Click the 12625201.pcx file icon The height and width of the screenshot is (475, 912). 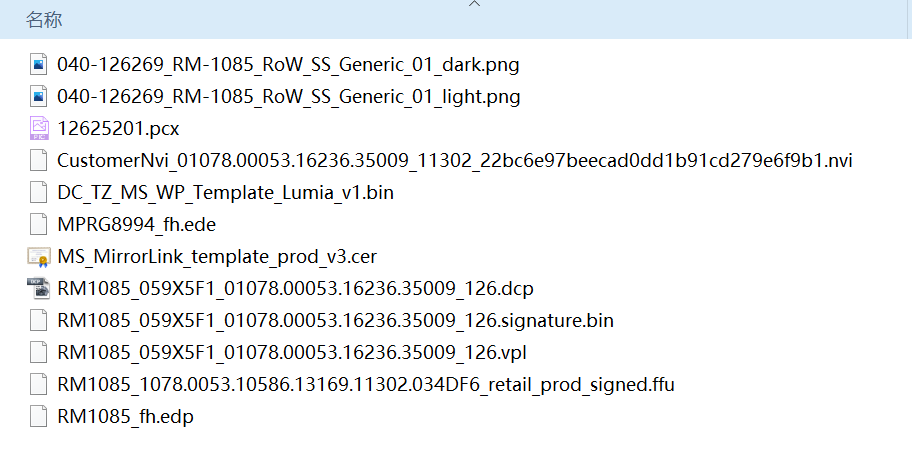click(x=39, y=128)
